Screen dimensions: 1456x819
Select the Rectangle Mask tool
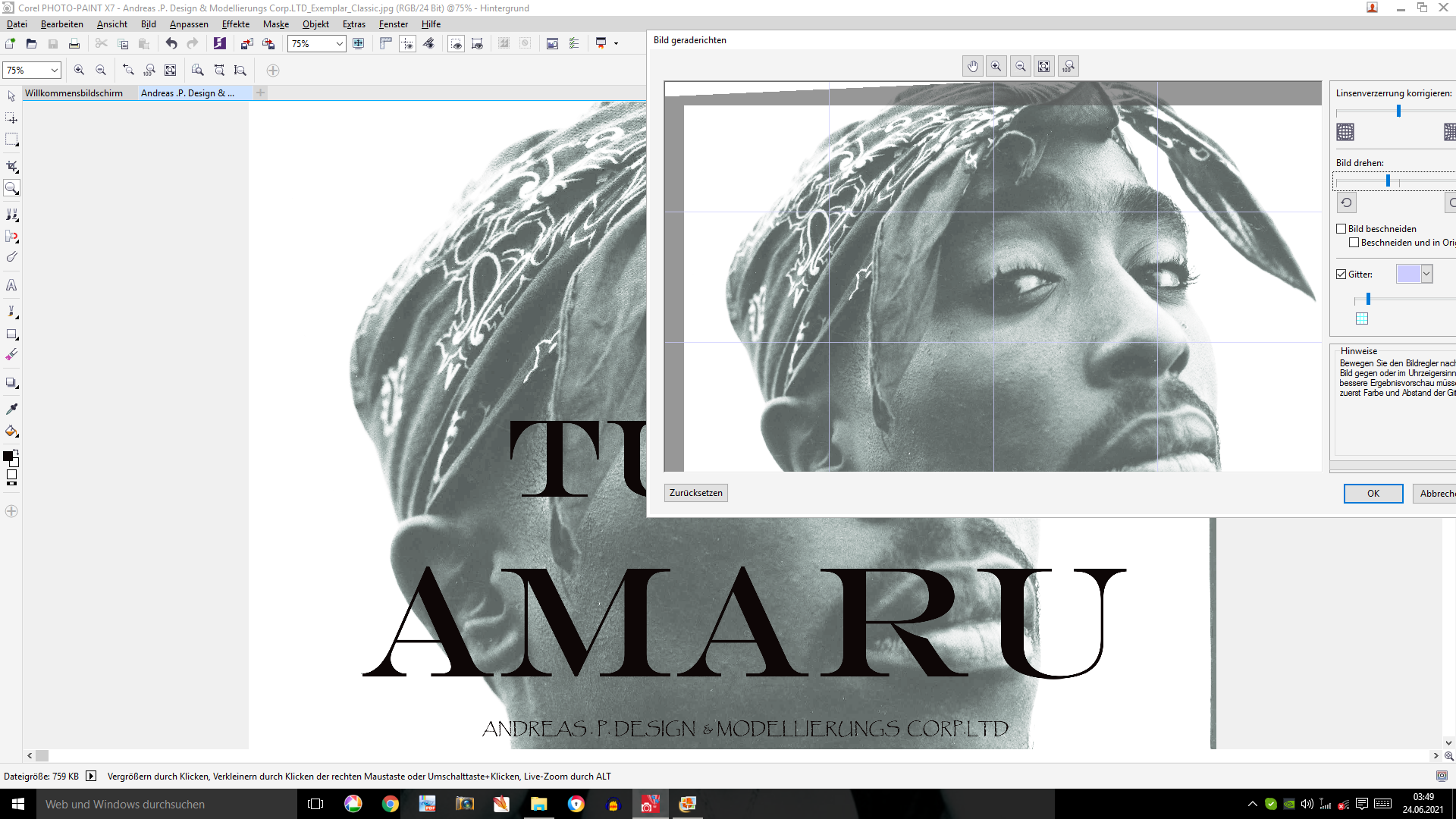[11, 140]
